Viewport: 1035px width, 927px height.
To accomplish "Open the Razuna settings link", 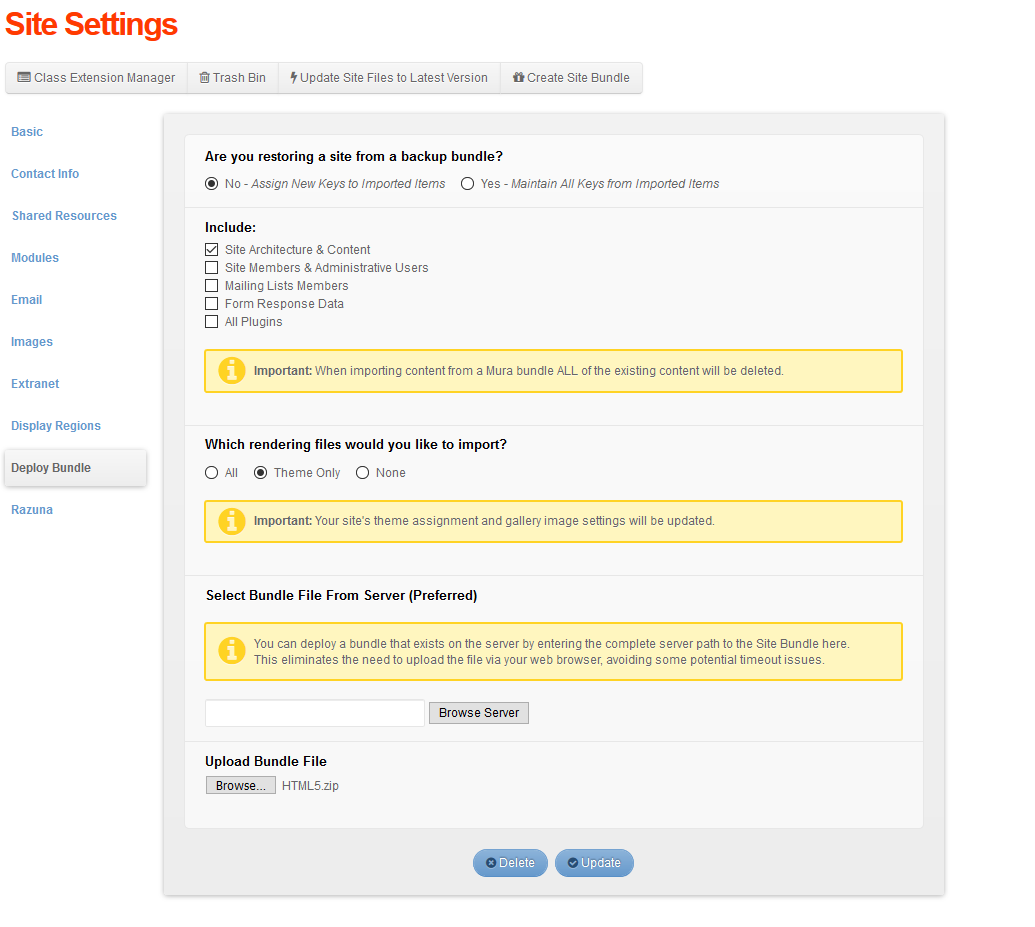I will [x=31, y=509].
